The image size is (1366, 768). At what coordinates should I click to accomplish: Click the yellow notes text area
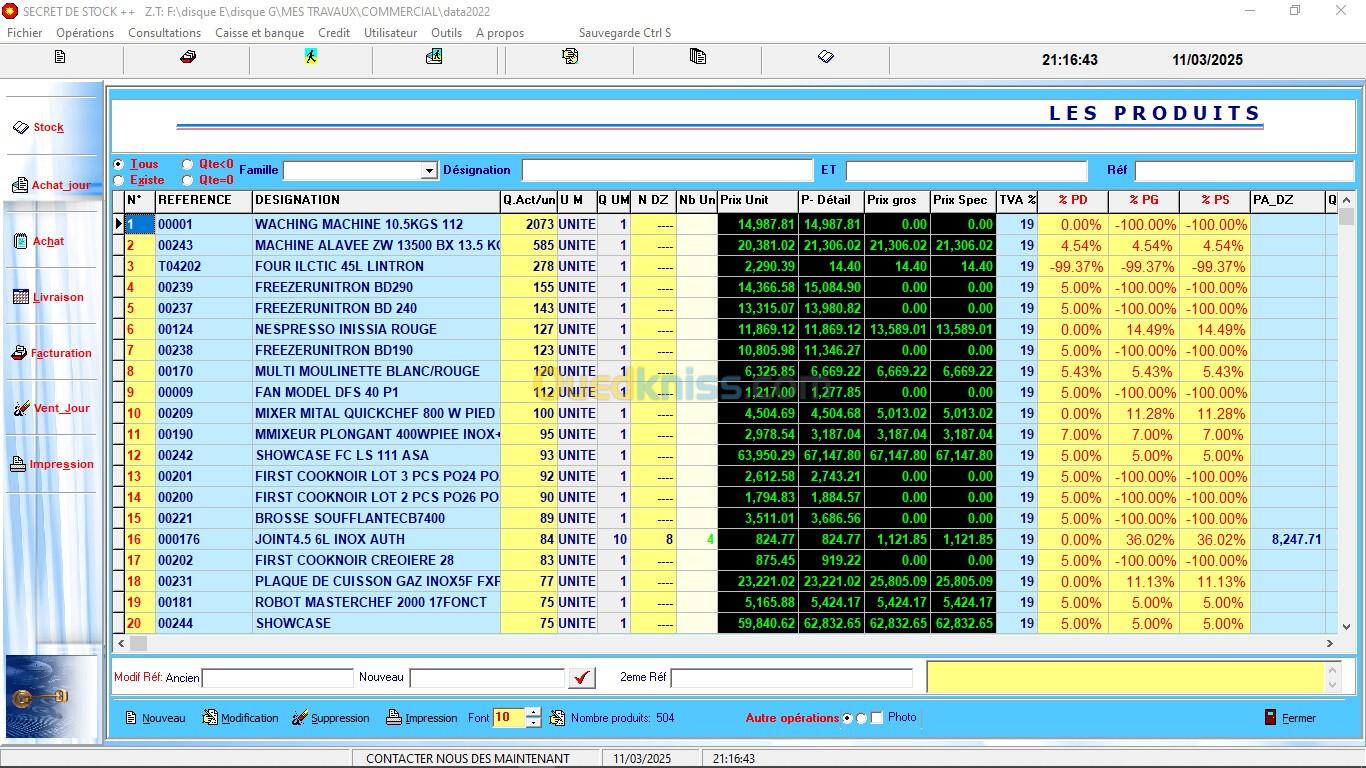click(1125, 677)
